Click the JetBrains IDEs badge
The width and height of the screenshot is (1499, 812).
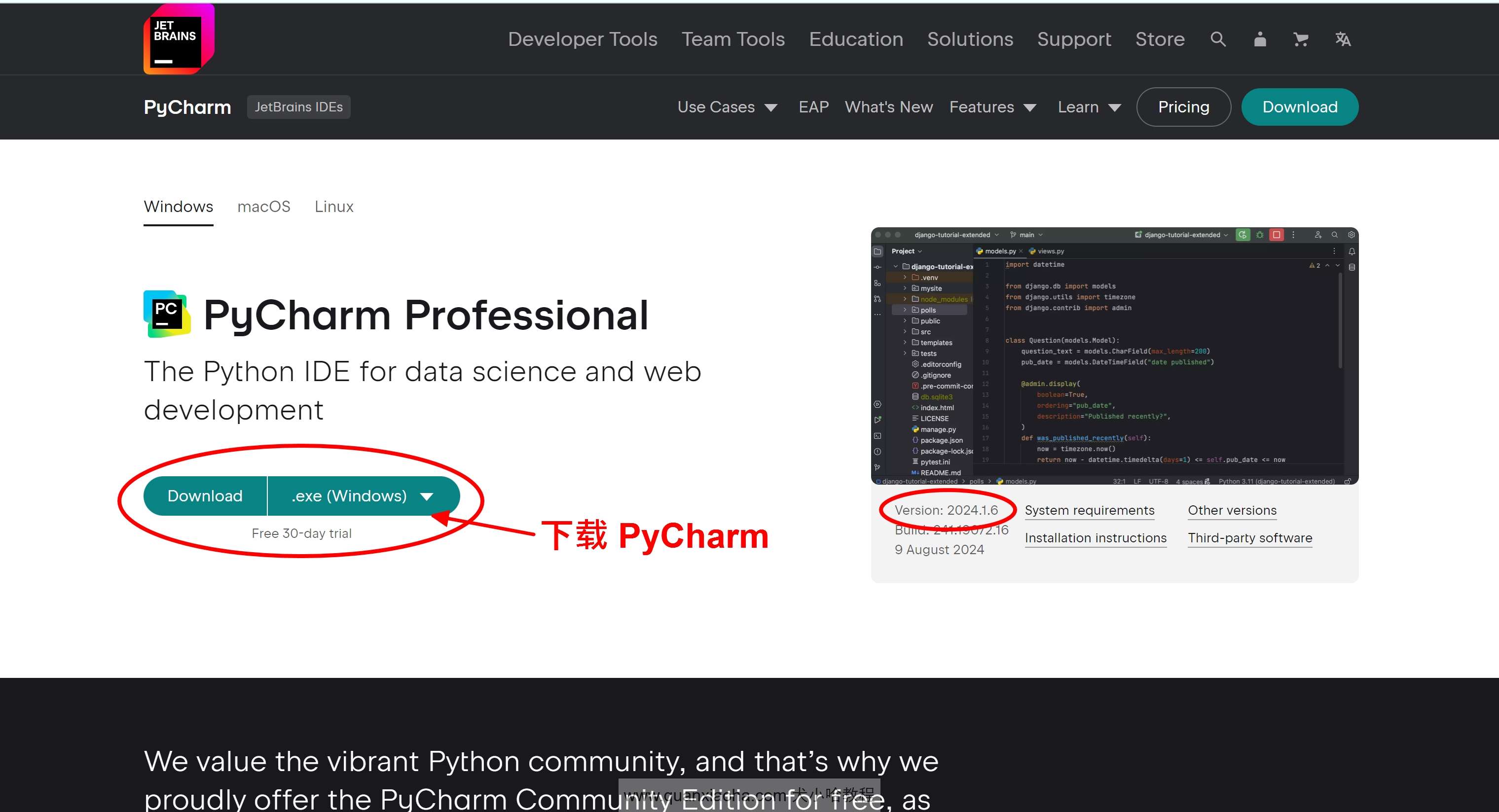coord(298,107)
